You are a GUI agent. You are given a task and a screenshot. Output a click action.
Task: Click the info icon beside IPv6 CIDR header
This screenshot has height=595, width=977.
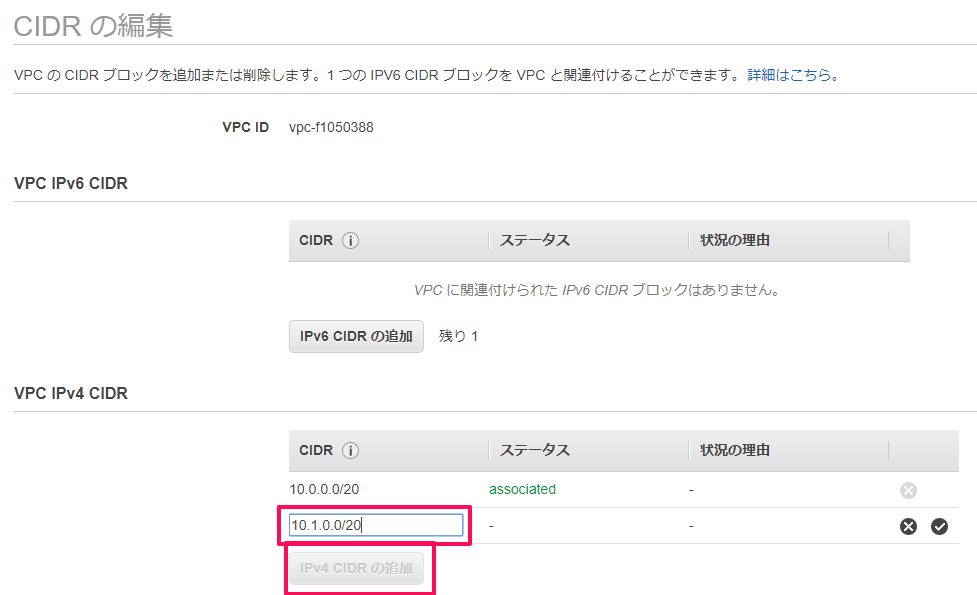pyautogui.click(x=350, y=240)
